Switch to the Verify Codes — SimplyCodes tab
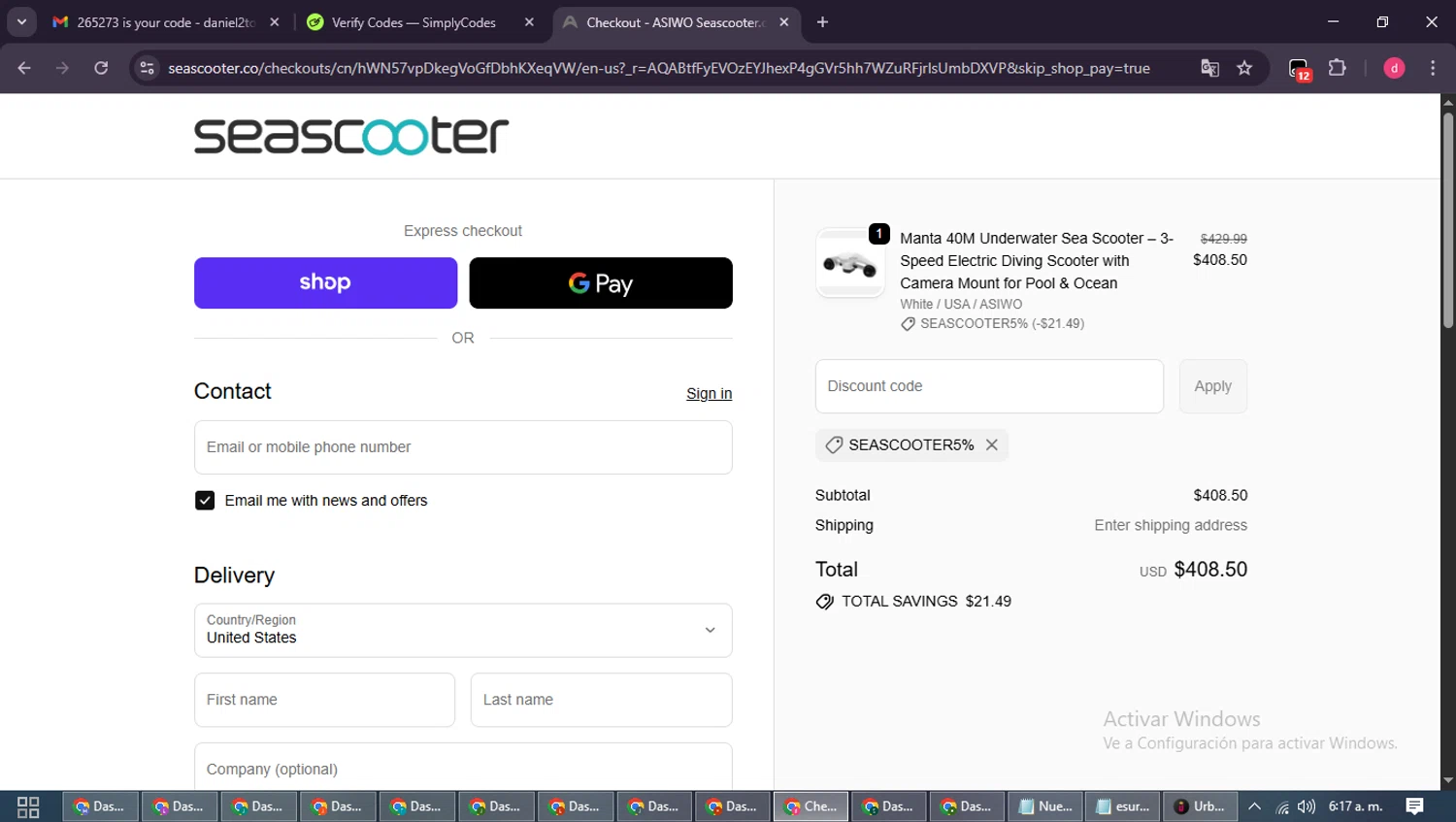 pos(414,22)
